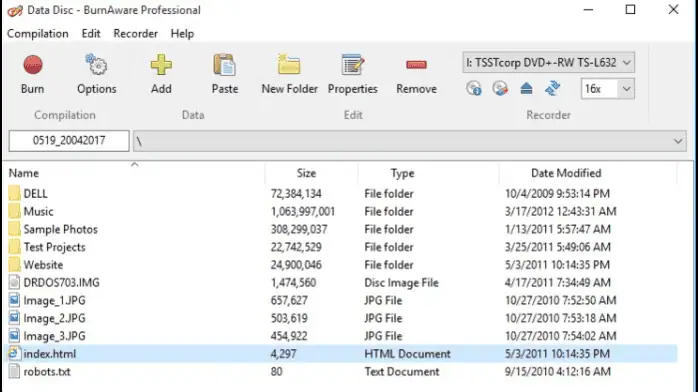Open the Compilation menu
The image size is (698, 392).
(x=38, y=34)
